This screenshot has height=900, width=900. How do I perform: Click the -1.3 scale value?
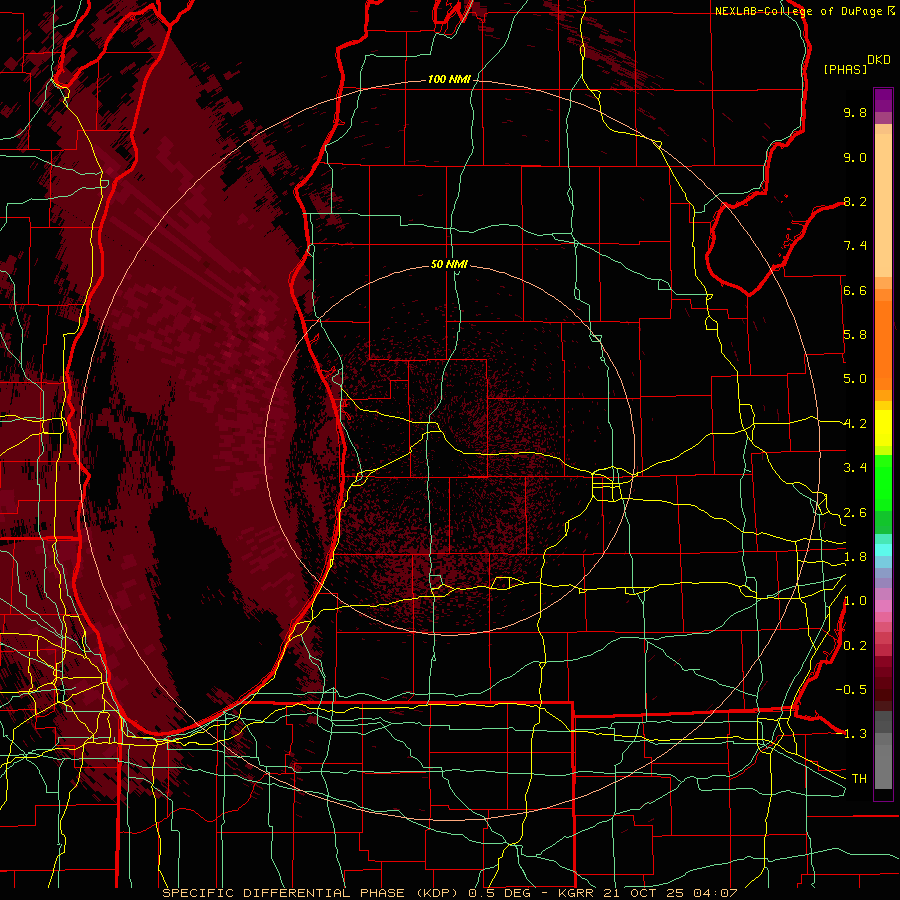tap(851, 734)
